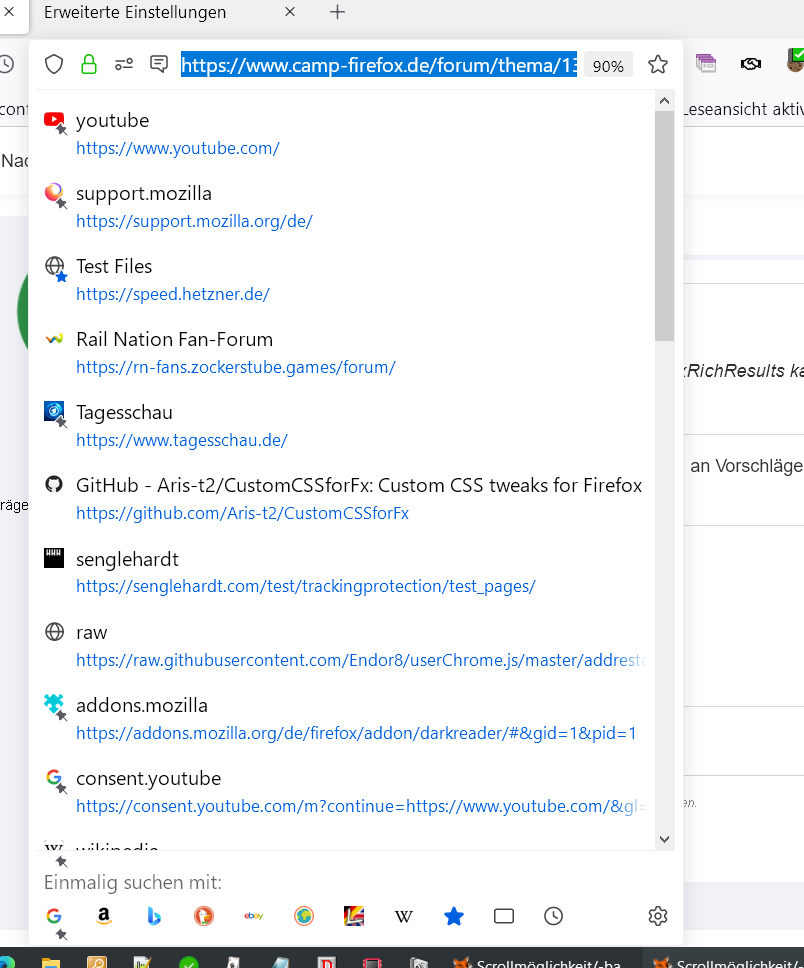This screenshot has height=968, width=804.
Task: Search once with eBay
Action: [254, 916]
